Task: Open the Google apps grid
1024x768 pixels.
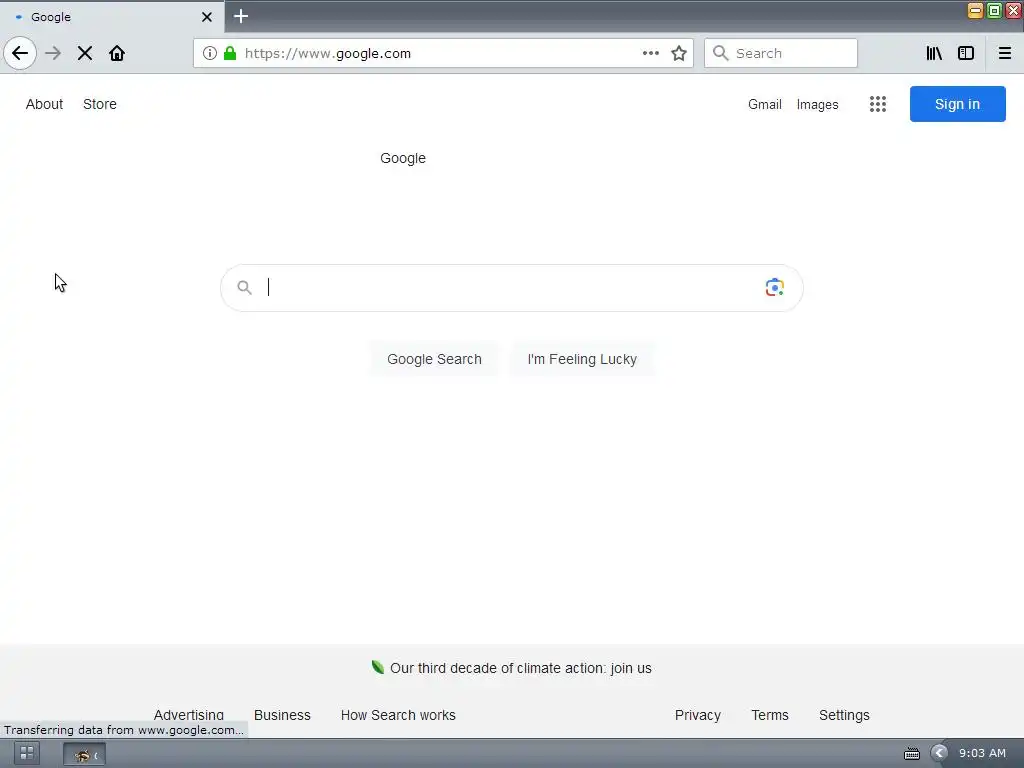Action: pyautogui.click(x=878, y=104)
